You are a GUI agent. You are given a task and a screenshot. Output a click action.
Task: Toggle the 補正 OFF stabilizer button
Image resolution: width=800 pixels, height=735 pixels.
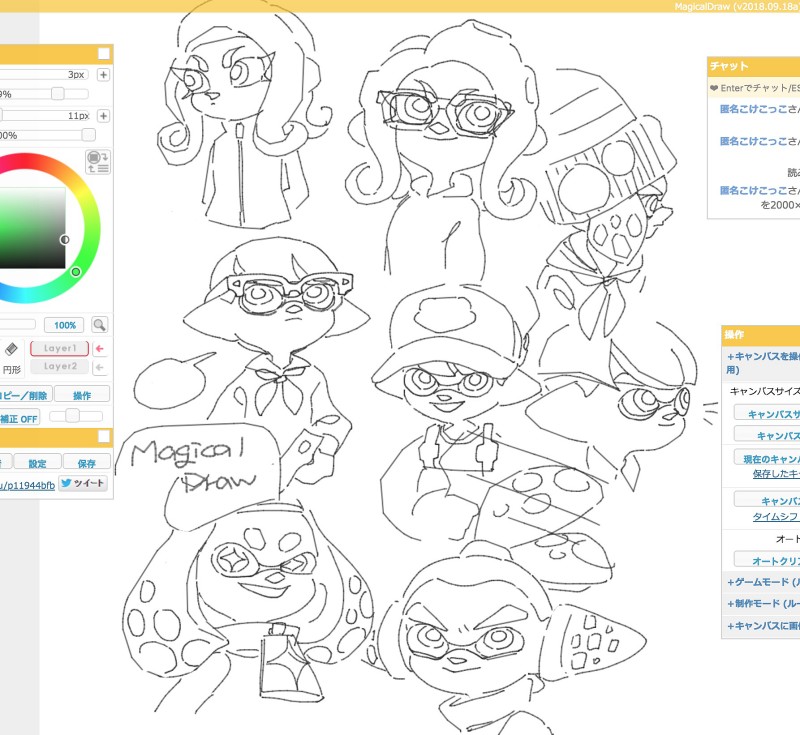point(19,419)
